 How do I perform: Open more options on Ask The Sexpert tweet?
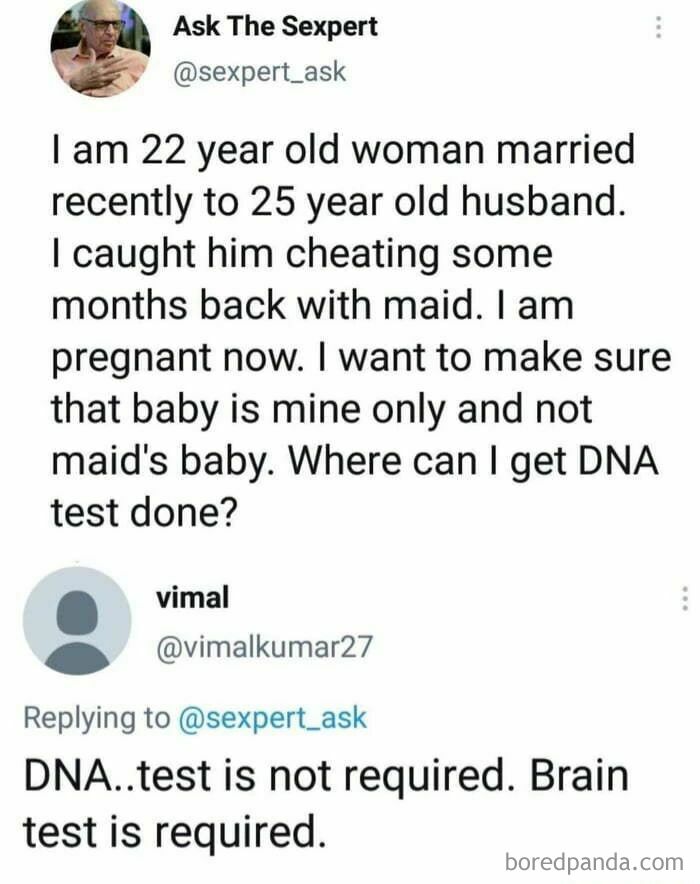[x=659, y=28]
